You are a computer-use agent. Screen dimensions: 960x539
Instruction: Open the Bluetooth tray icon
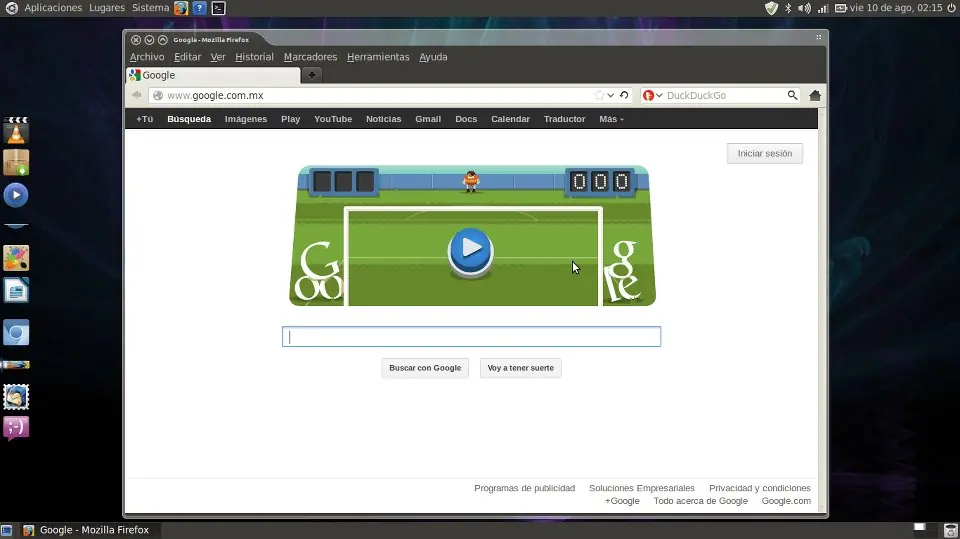tap(789, 8)
